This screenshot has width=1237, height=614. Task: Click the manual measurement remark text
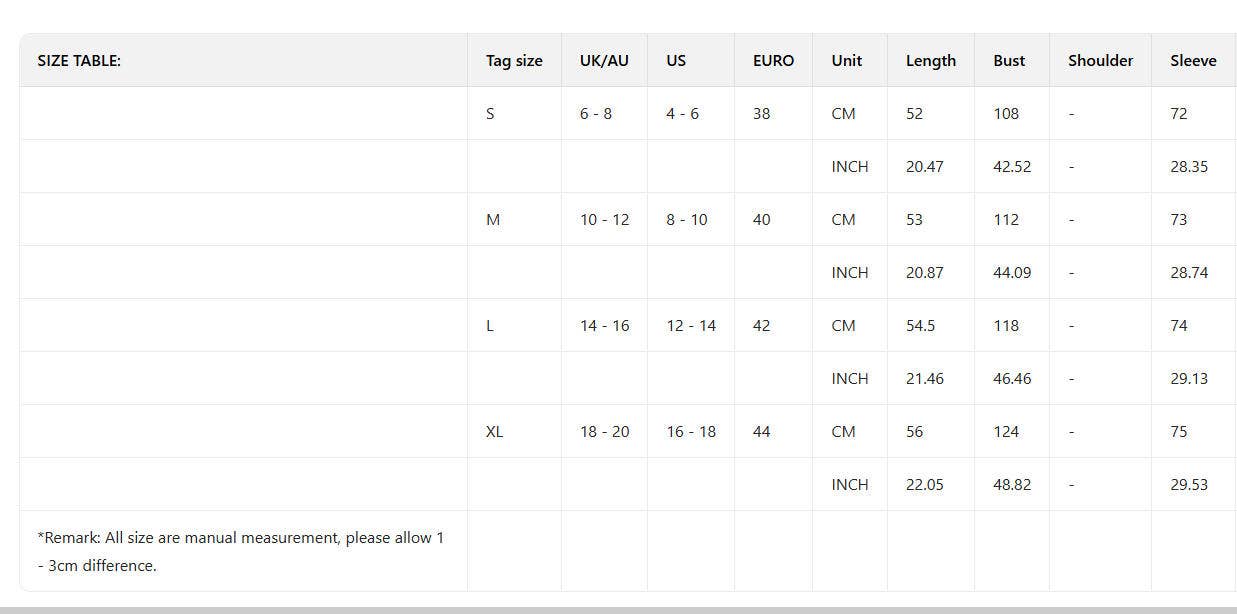pos(240,551)
